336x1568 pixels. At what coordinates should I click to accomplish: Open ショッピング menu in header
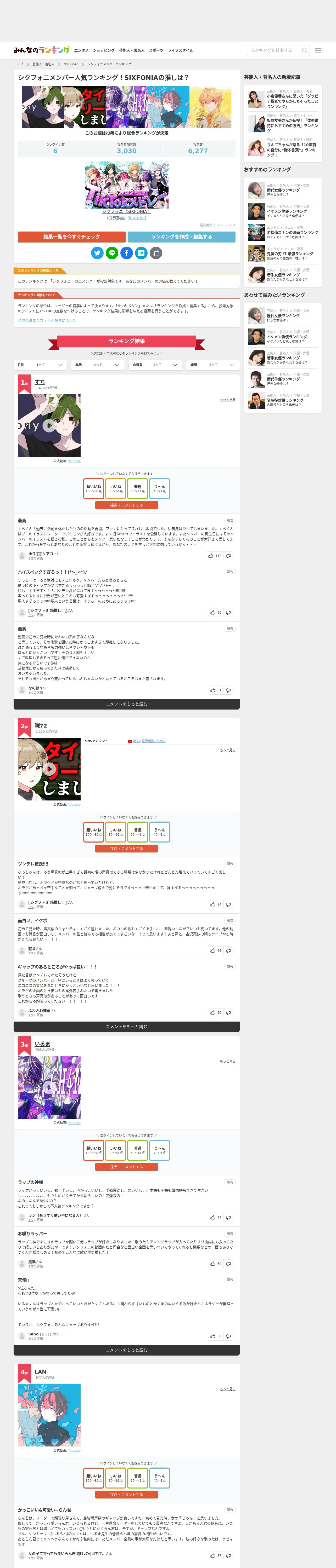coord(104,50)
